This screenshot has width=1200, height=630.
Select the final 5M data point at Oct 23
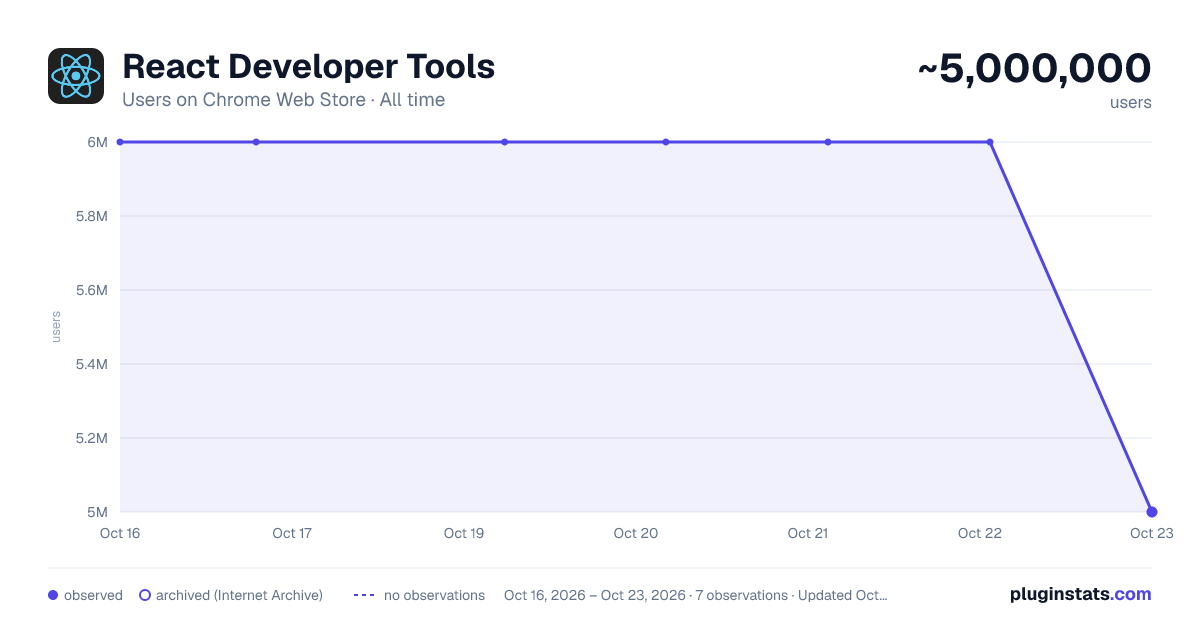click(x=1152, y=512)
